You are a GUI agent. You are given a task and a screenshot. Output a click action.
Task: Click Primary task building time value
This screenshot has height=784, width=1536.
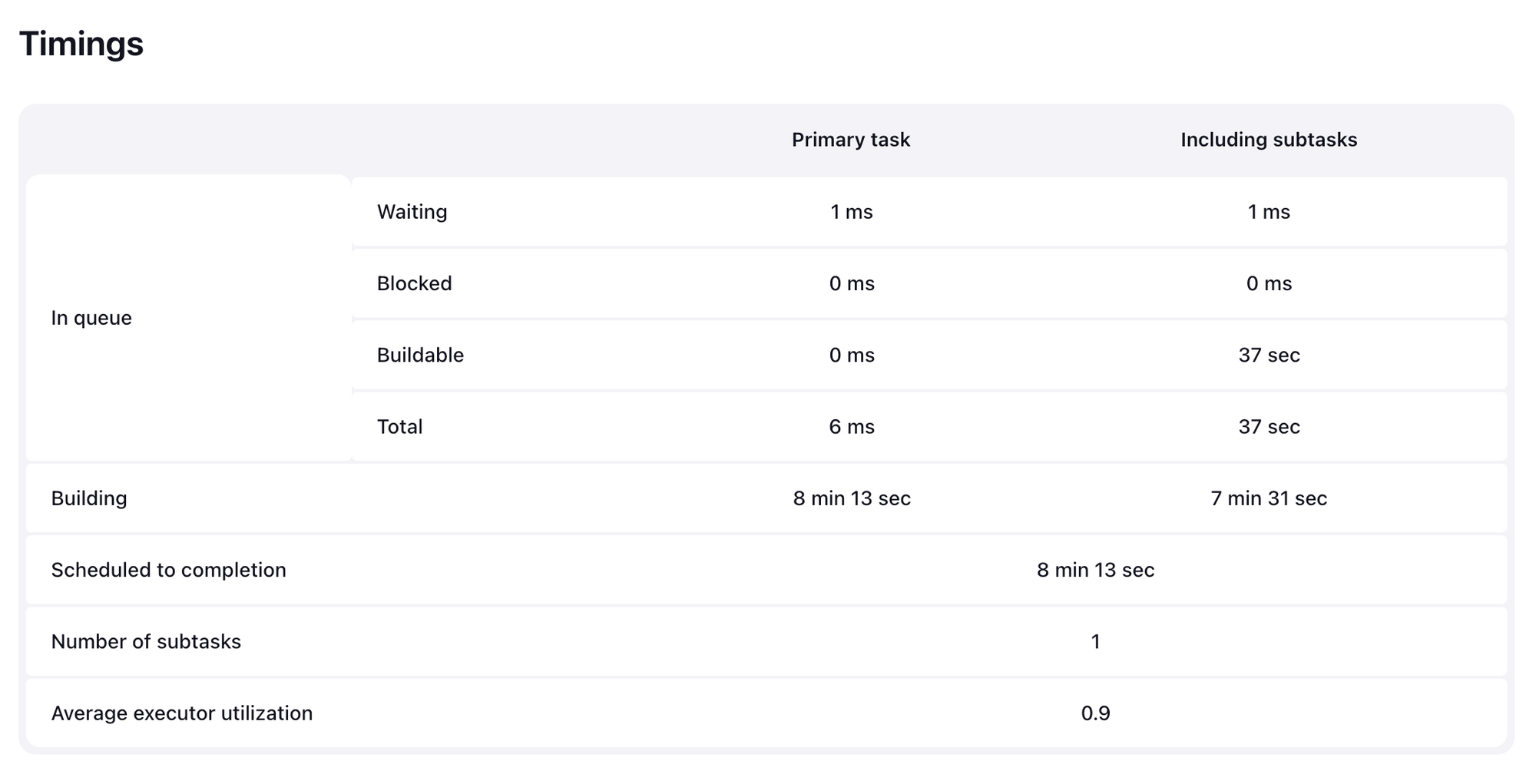(x=852, y=498)
